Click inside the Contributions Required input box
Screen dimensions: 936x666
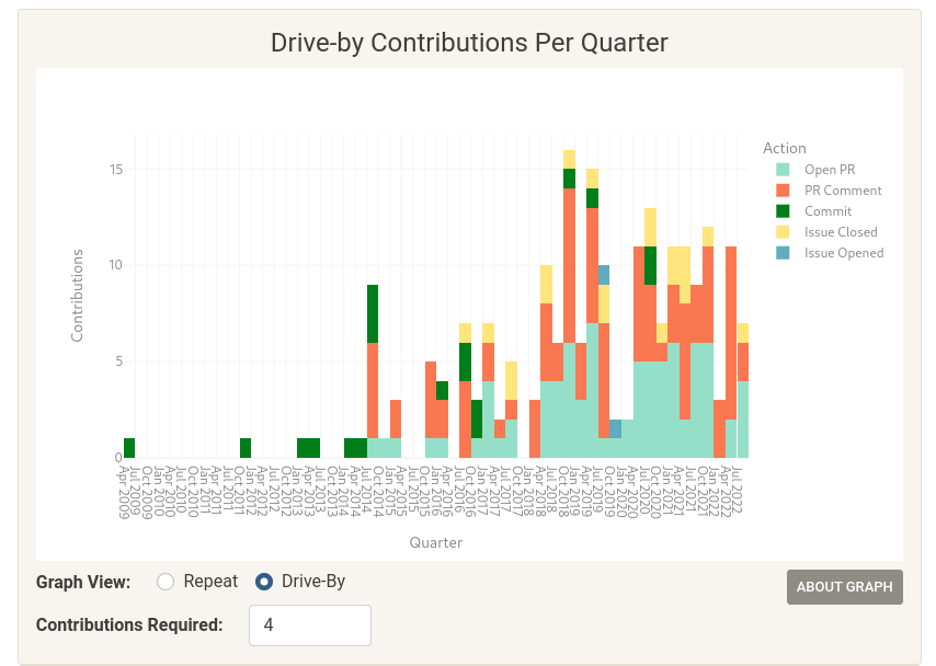tap(308, 625)
